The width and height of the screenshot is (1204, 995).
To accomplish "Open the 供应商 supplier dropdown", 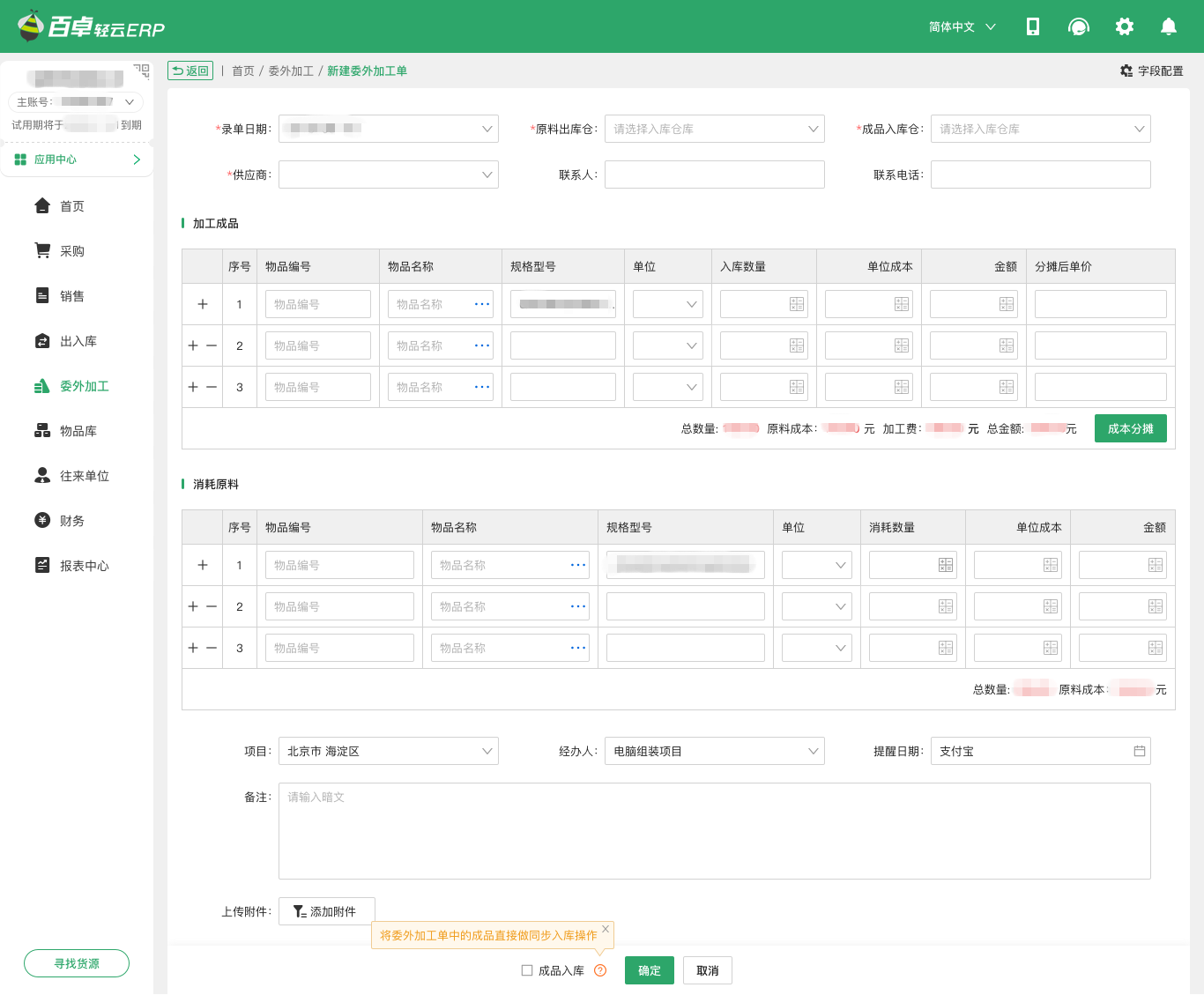I will tap(388, 174).
